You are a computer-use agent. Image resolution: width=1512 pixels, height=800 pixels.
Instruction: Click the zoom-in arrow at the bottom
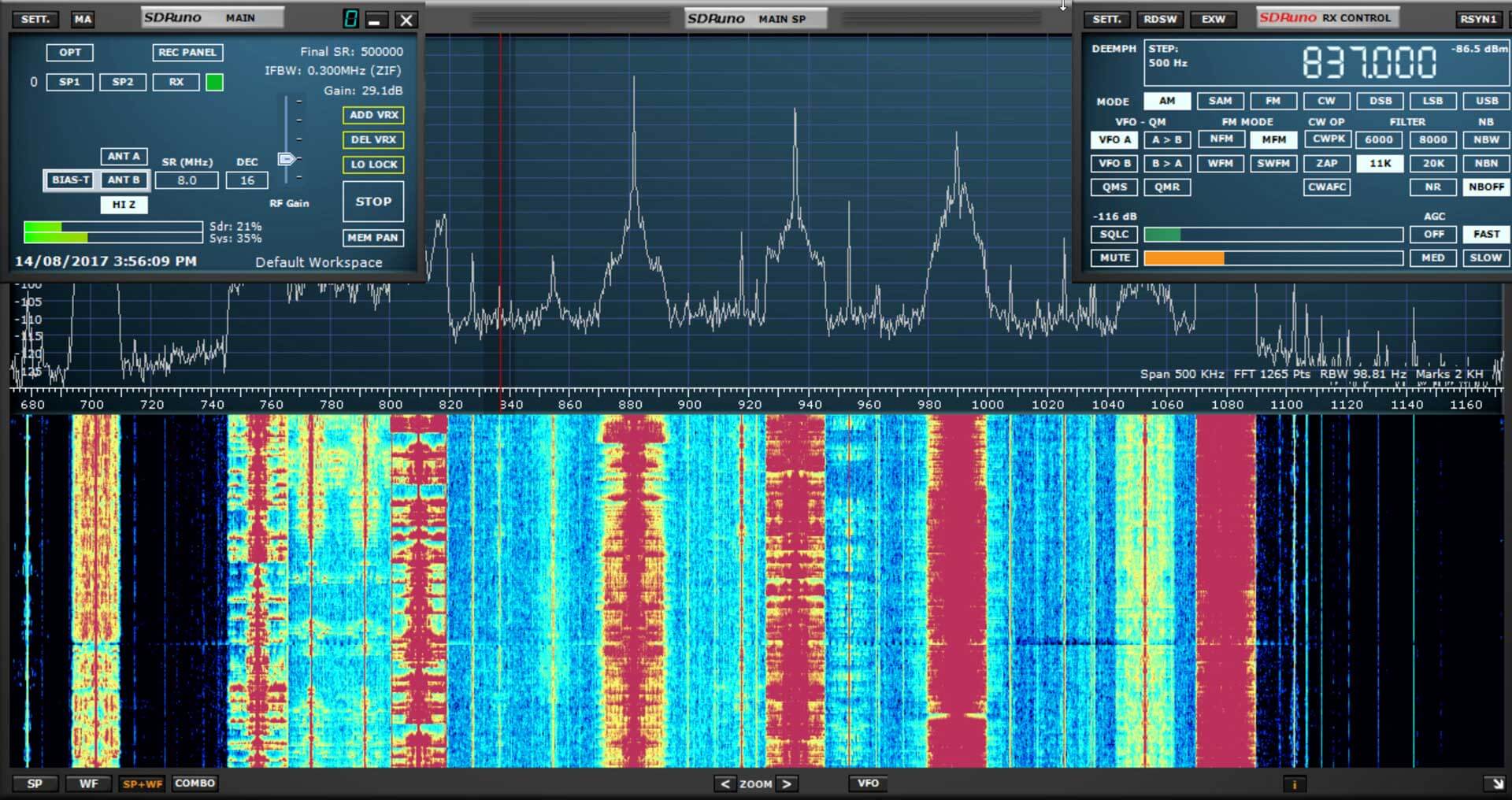click(x=788, y=783)
